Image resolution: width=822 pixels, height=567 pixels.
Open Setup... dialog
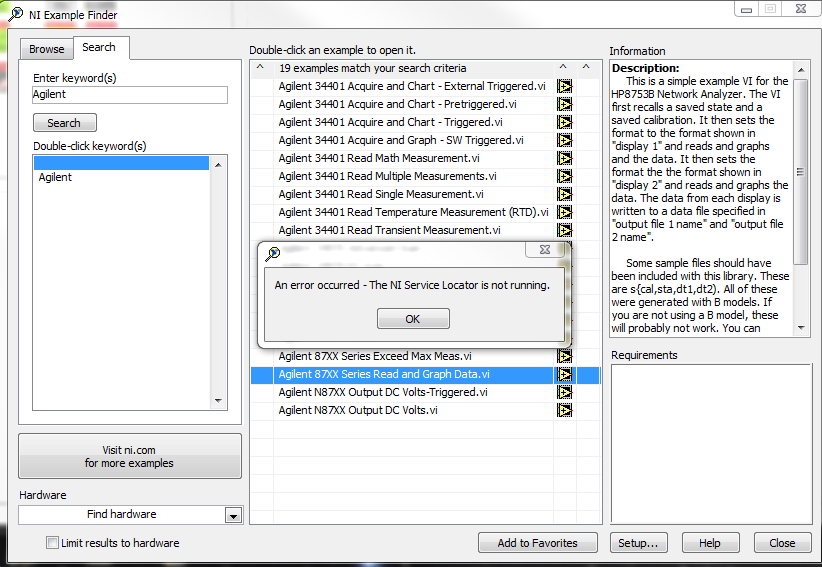pyautogui.click(x=639, y=543)
